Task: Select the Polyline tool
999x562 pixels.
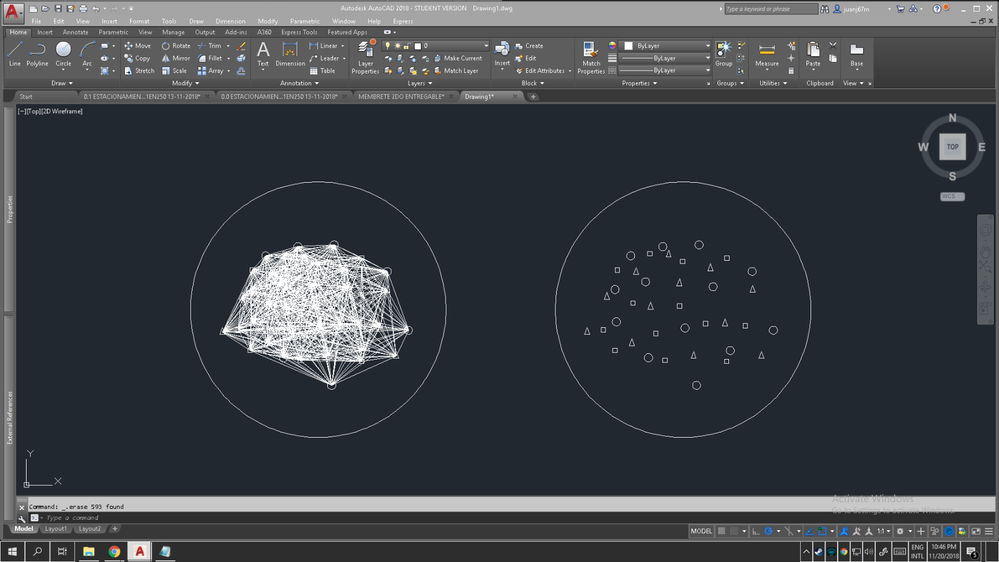Action: pos(37,53)
